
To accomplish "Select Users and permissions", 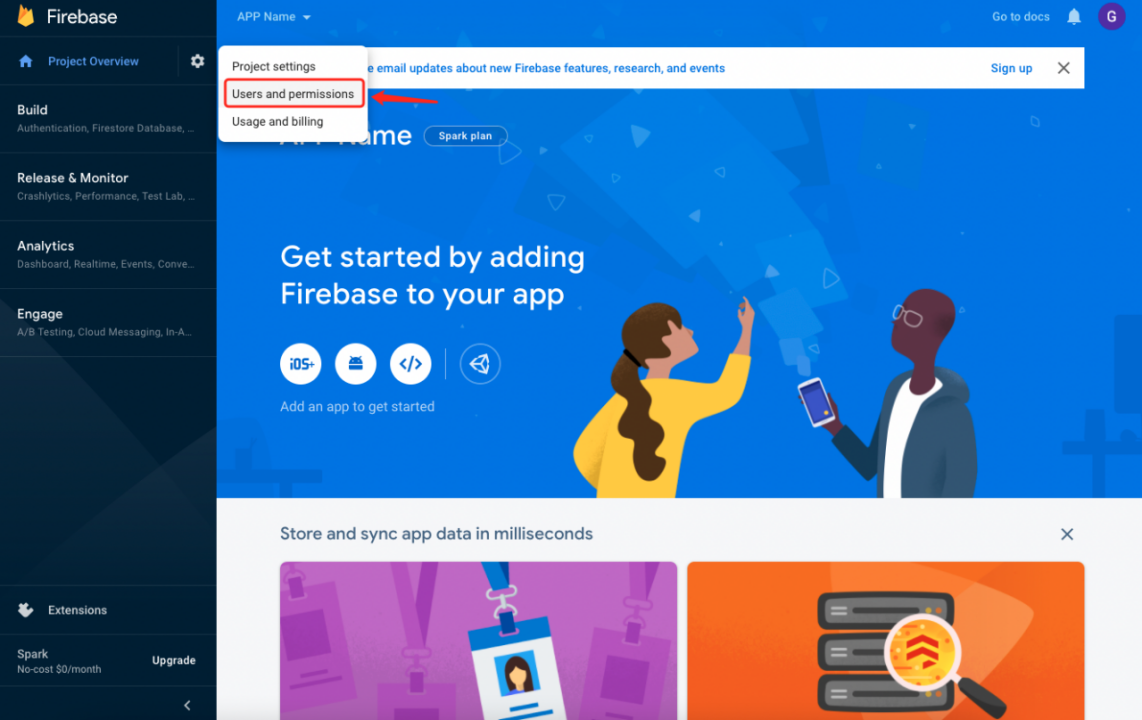I will tap(294, 94).
